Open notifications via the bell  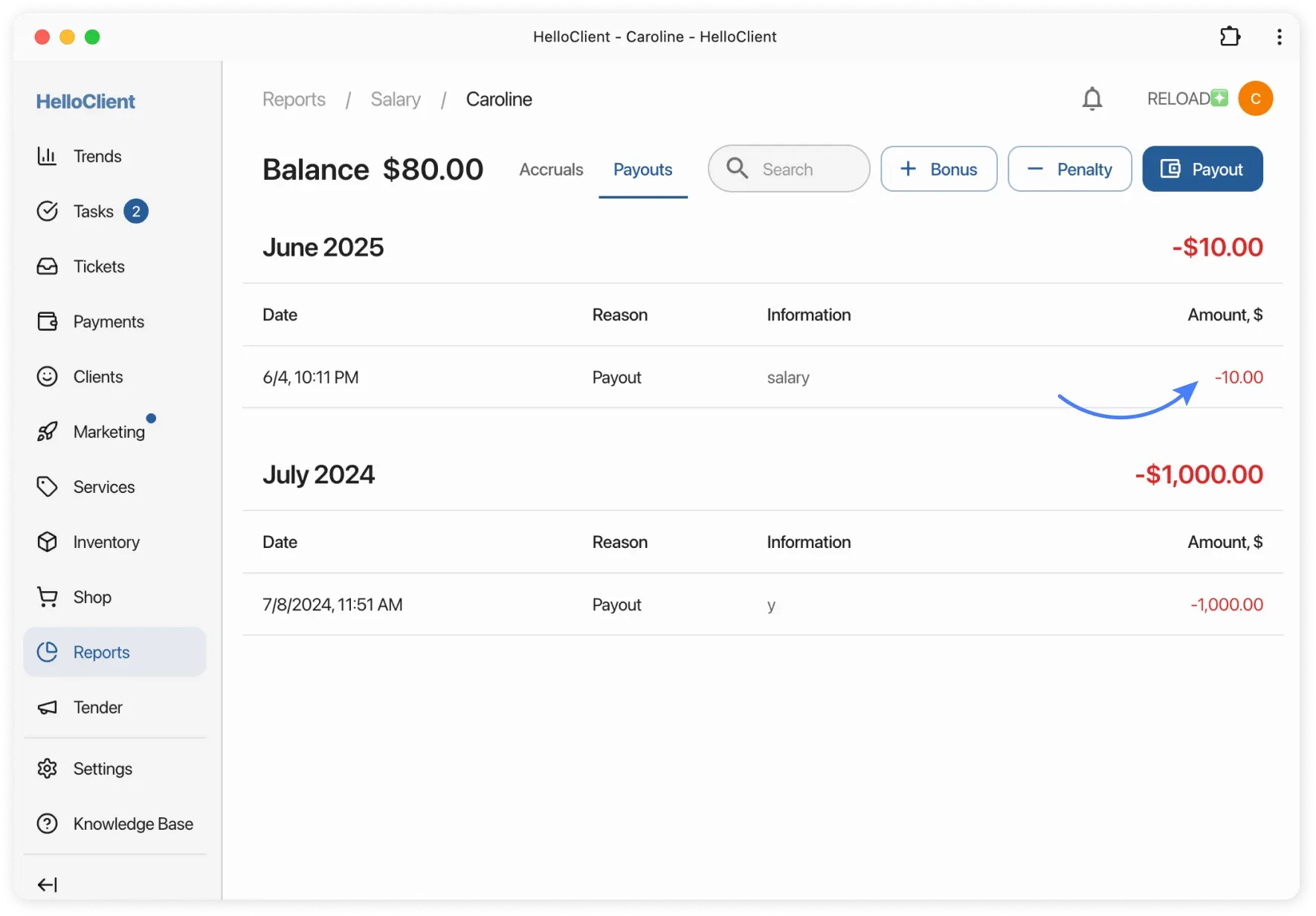pyautogui.click(x=1092, y=98)
